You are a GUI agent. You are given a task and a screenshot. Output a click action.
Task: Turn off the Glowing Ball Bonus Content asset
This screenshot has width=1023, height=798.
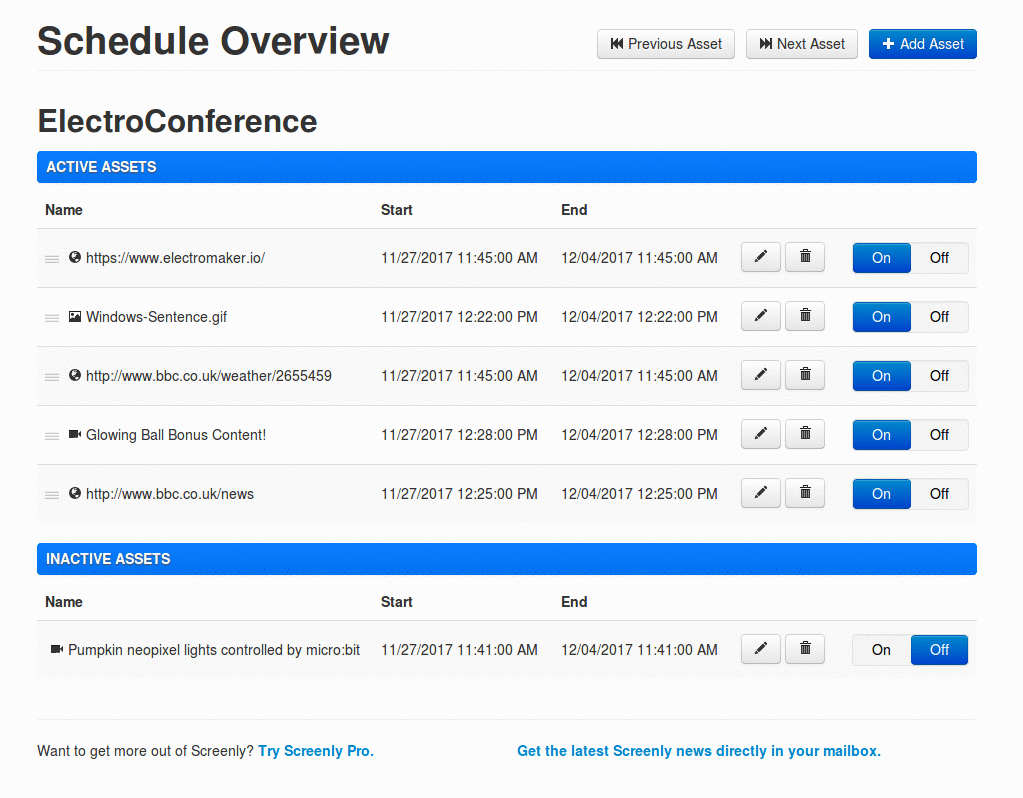(x=939, y=435)
